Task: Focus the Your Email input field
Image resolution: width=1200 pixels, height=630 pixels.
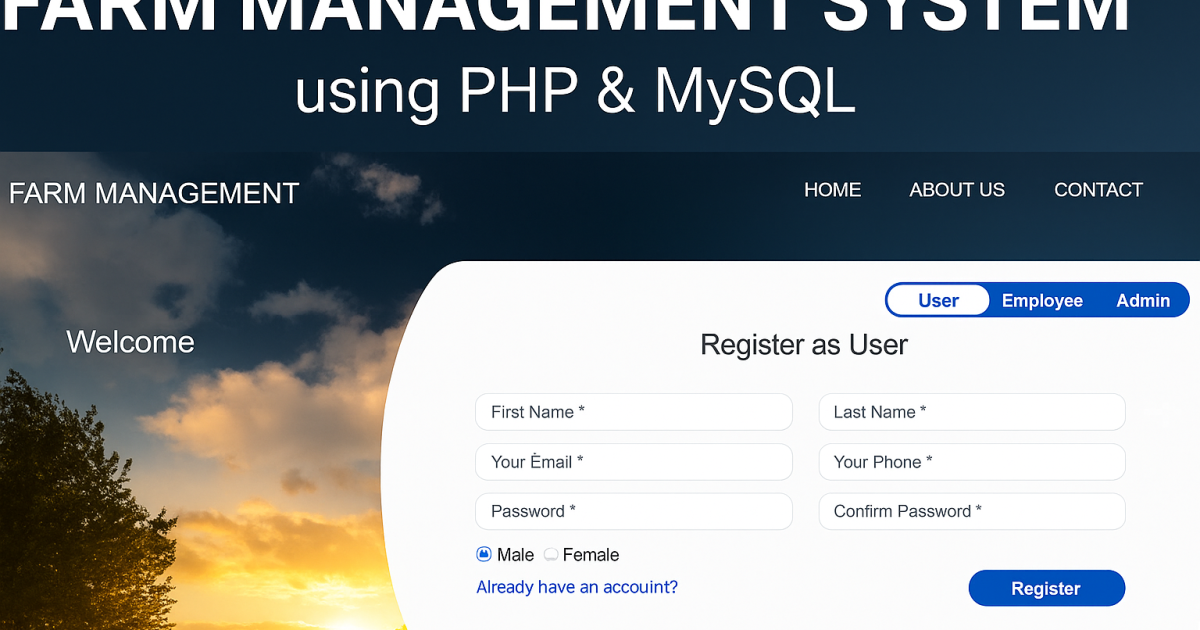Action: click(633, 462)
